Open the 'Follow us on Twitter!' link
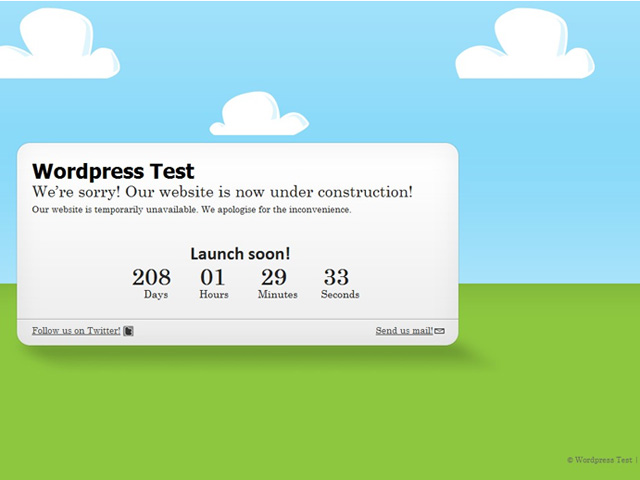The height and width of the screenshot is (480, 640). [76, 331]
